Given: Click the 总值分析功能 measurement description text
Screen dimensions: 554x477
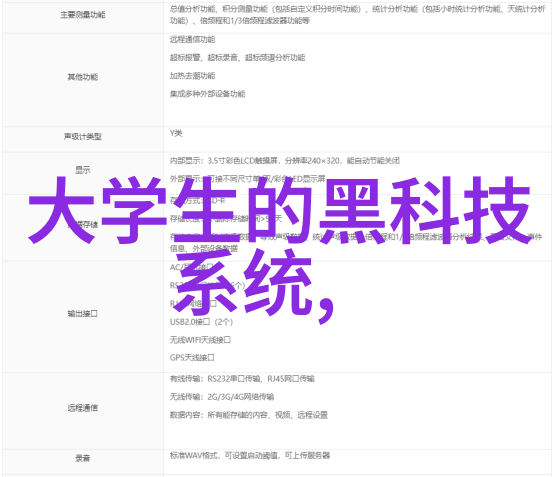Looking at the screenshot, I should [x=357, y=15].
